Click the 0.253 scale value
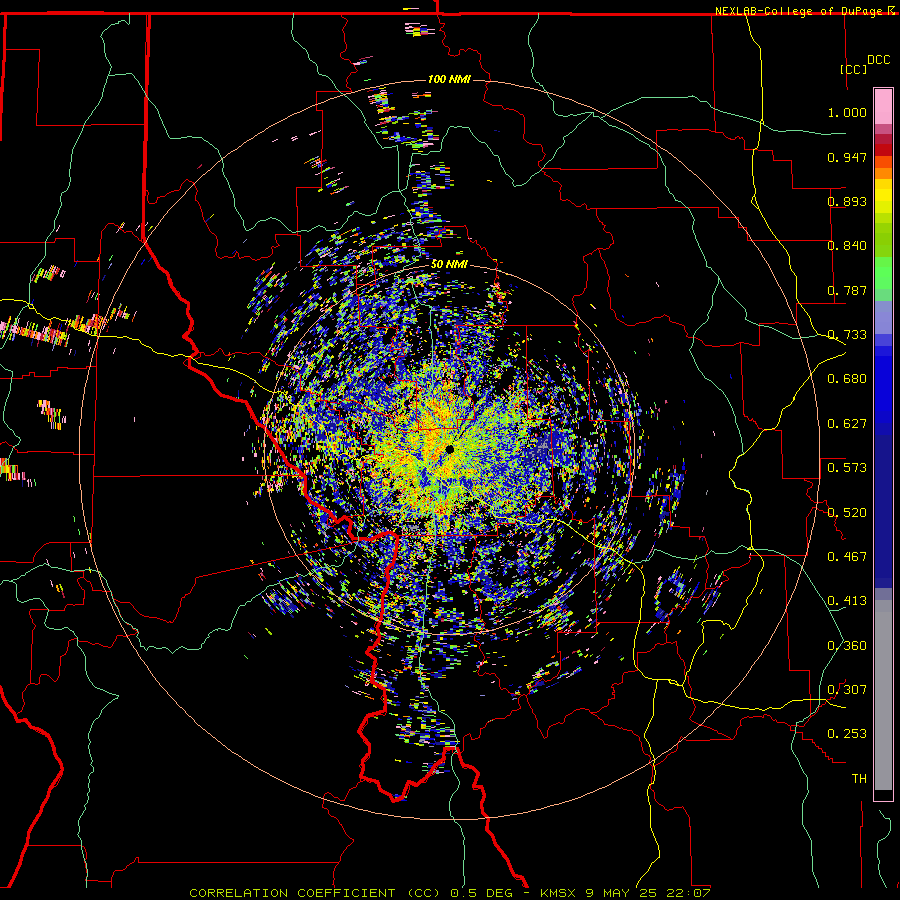The height and width of the screenshot is (900, 900). pyautogui.click(x=847, y=734)
